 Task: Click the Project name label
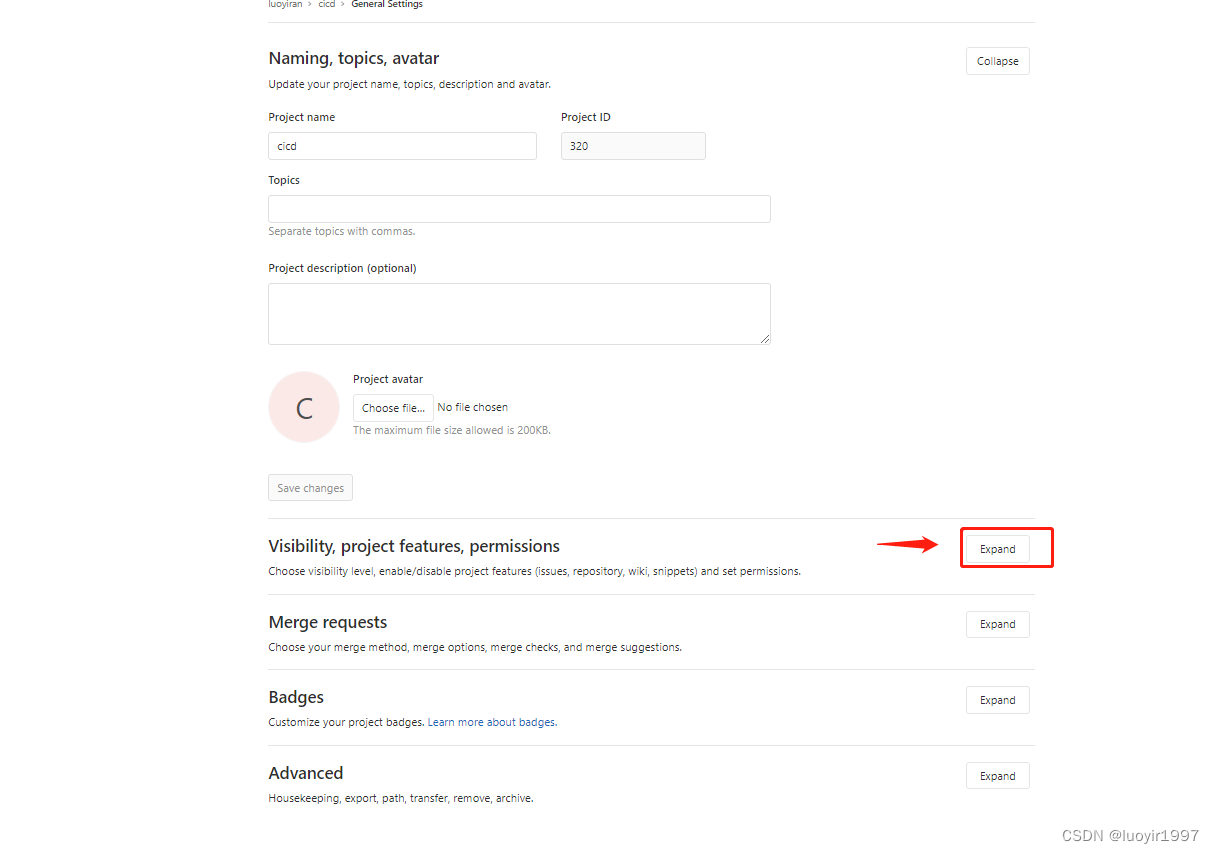pos(302,117)
